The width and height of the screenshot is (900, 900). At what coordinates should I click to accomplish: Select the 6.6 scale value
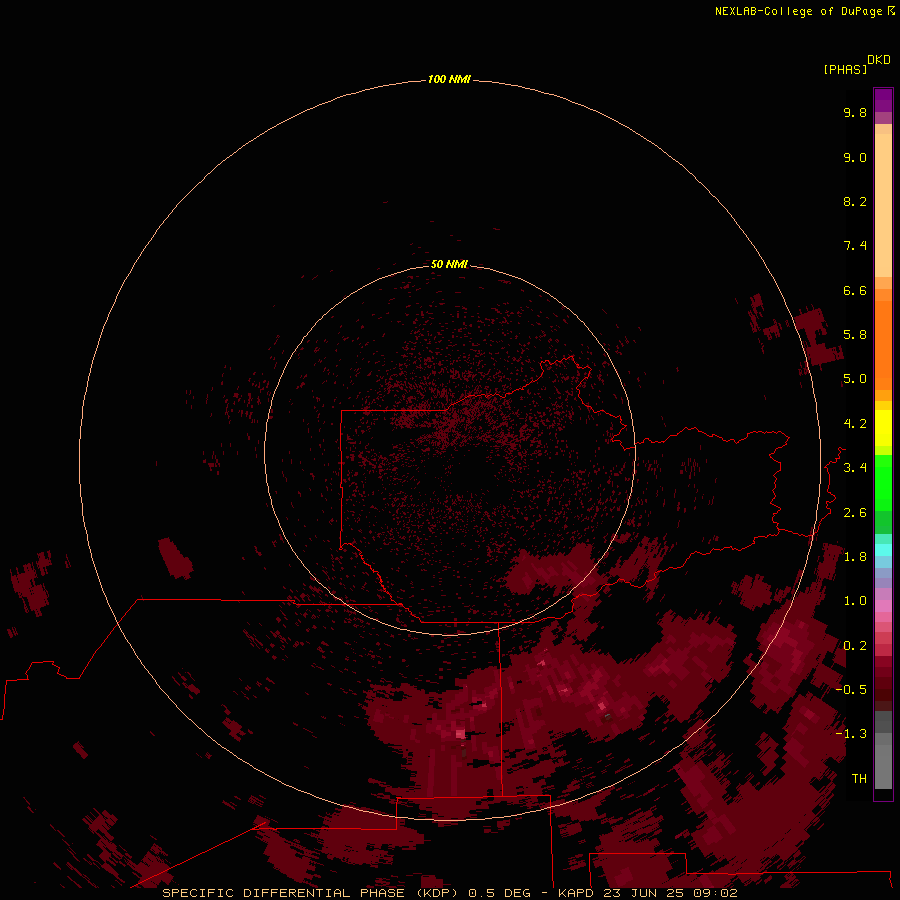(855, 290)
